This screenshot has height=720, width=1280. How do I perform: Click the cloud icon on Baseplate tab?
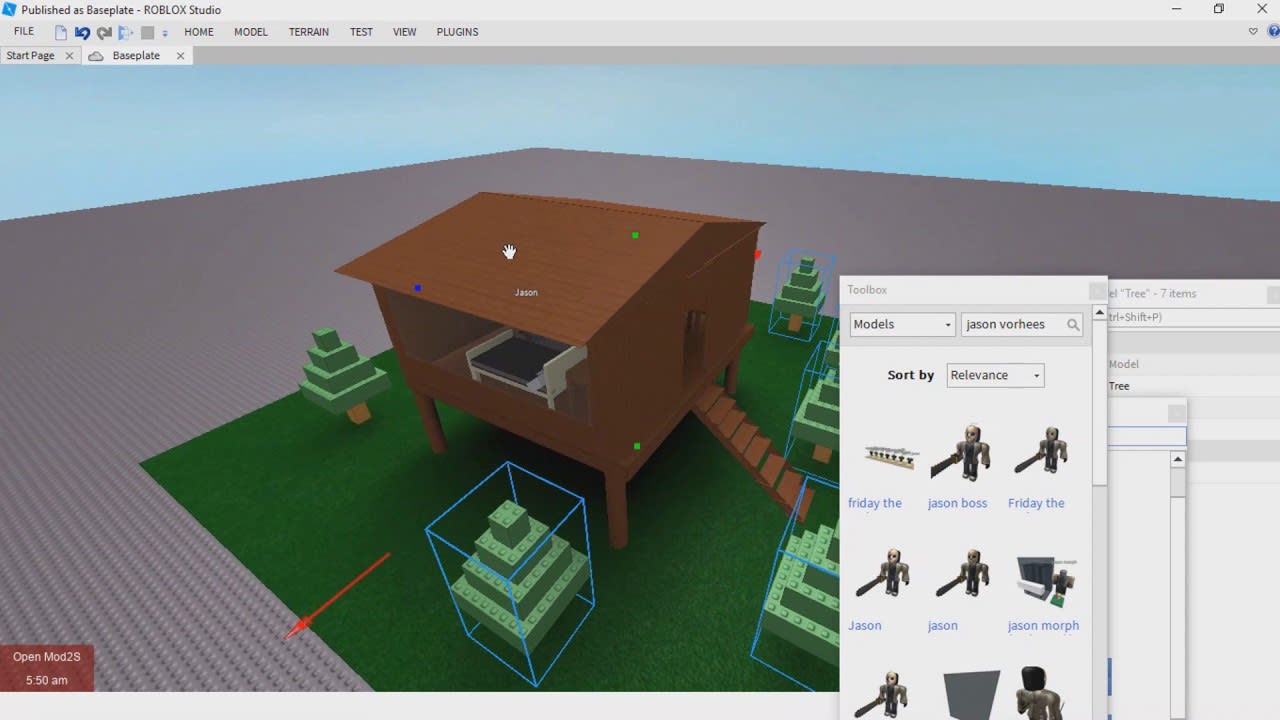coord(96,56)
